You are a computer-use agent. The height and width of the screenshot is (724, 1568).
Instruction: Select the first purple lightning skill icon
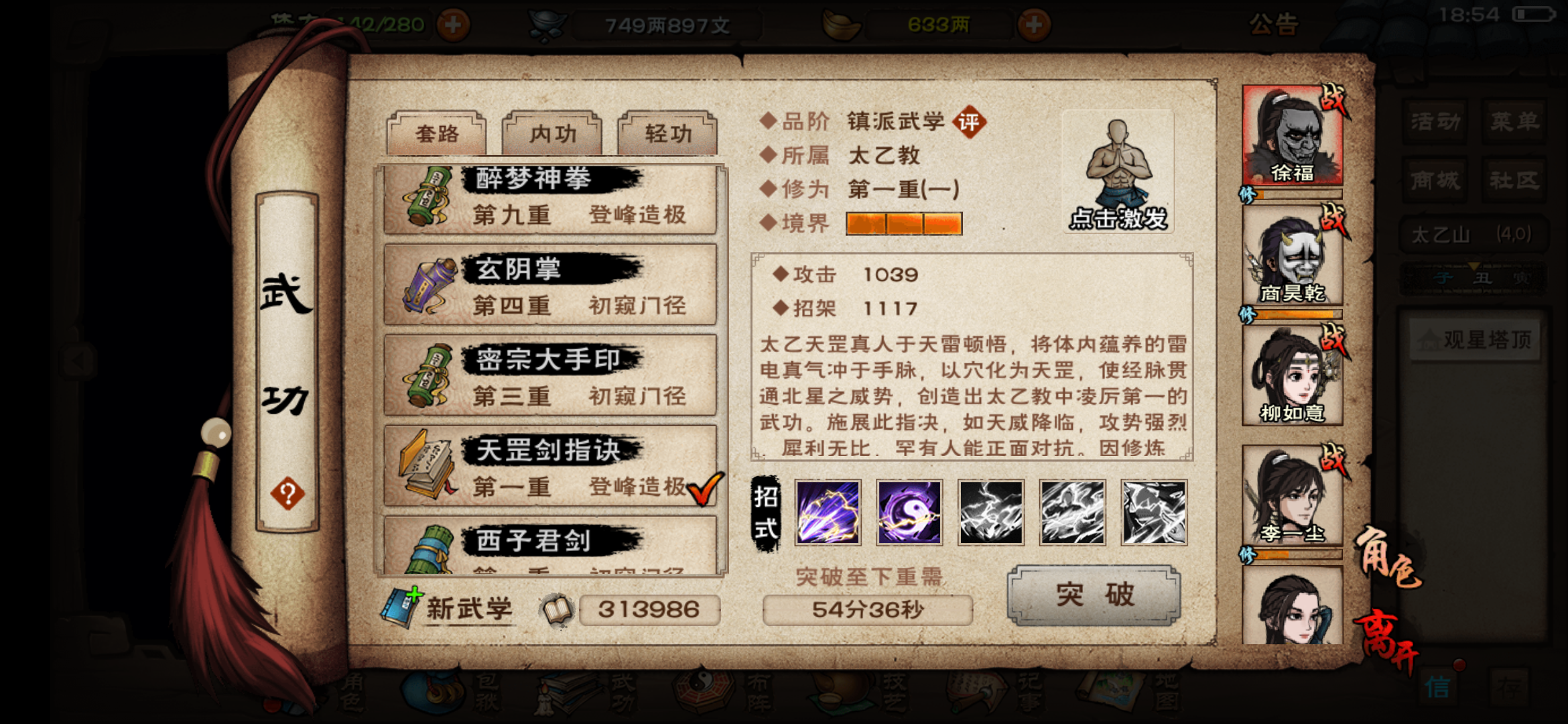click(828, 513)
